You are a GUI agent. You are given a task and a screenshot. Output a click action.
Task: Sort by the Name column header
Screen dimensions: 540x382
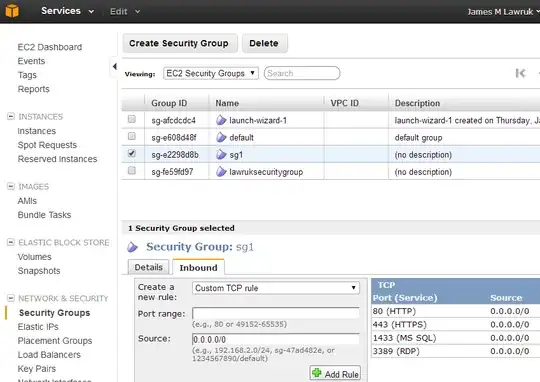pyautogui.click(x=227, y=103)
